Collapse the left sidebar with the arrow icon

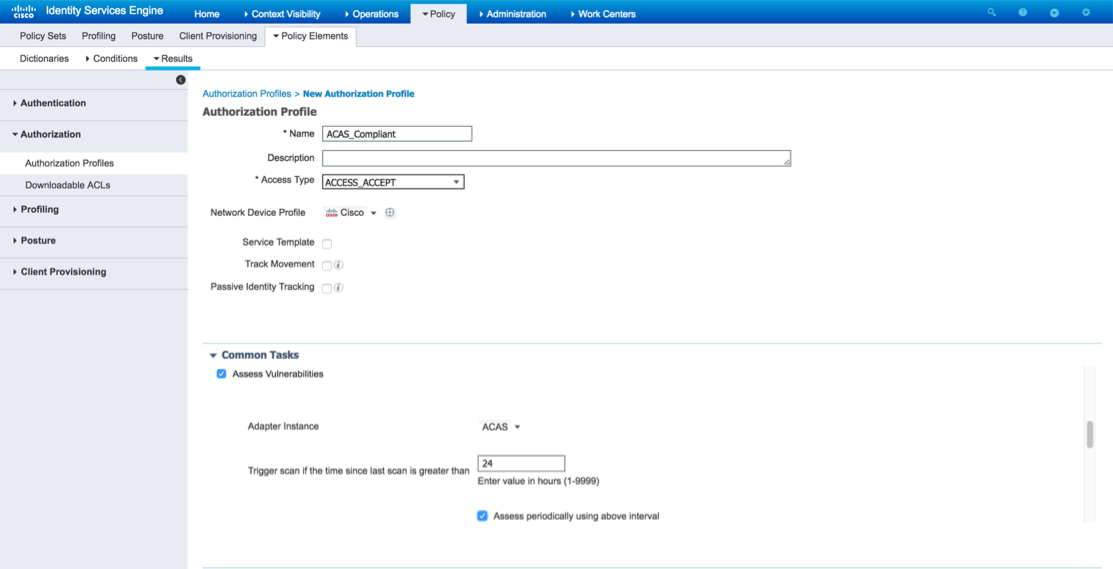(x=180, y=80)
